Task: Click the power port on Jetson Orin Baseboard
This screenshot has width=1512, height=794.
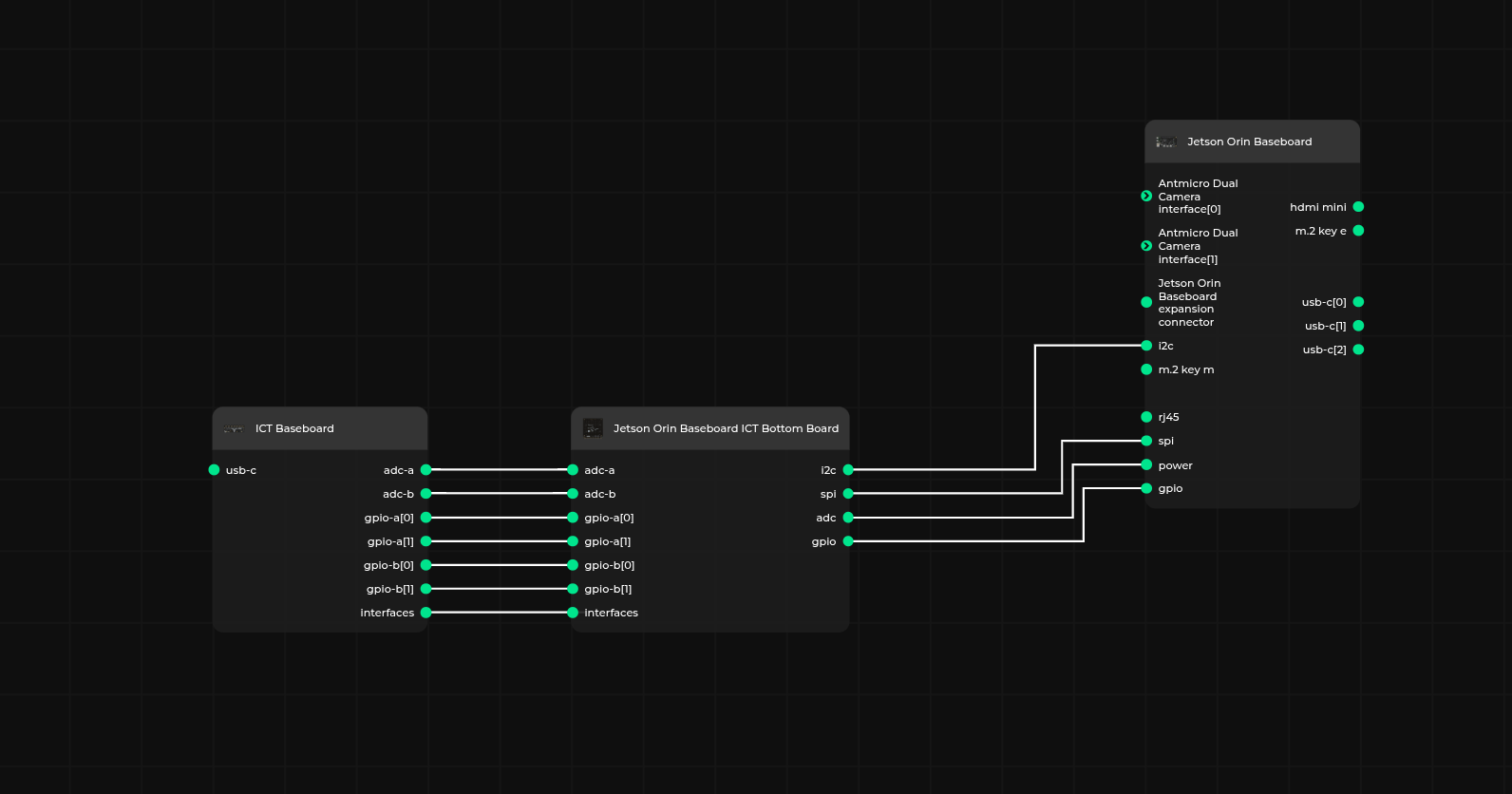Action: pos(1146,464)
